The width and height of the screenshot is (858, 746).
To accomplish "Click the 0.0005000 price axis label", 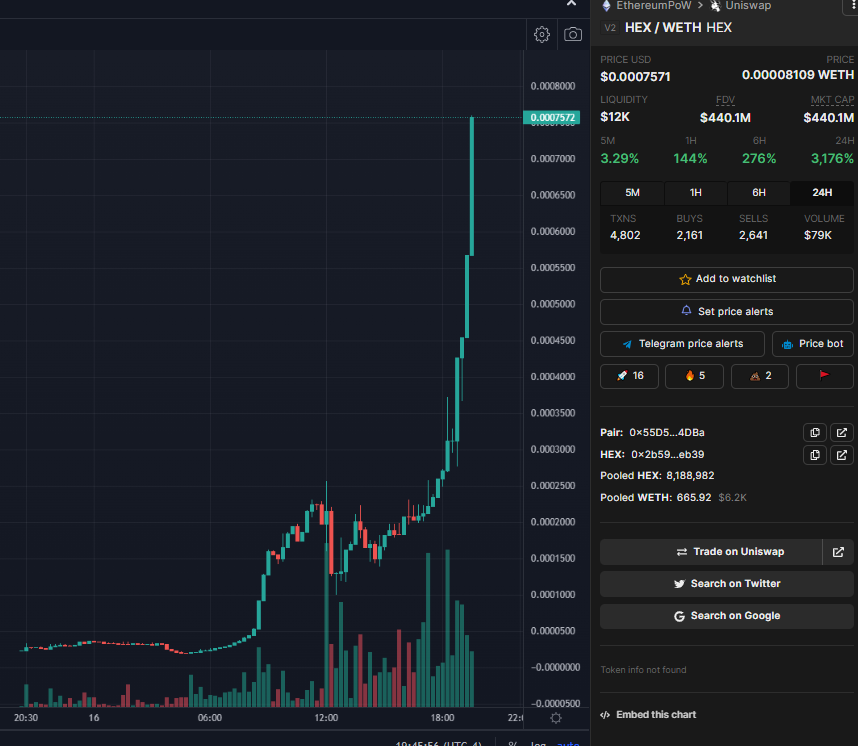I will coord(553,304).
